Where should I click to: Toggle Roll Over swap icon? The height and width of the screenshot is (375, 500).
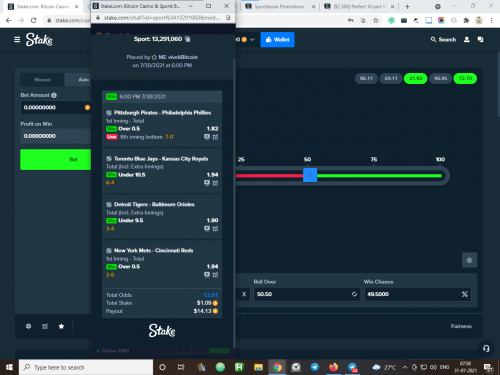[354, 294]
